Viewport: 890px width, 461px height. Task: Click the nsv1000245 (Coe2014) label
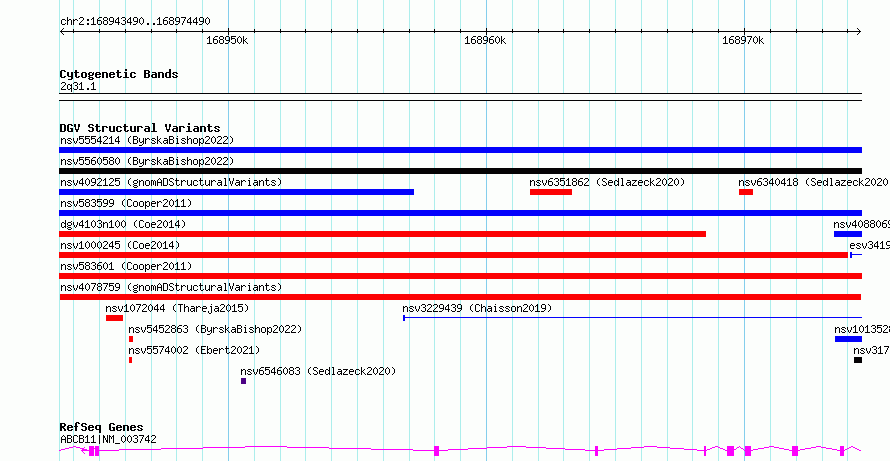click(x=120, y=245)
